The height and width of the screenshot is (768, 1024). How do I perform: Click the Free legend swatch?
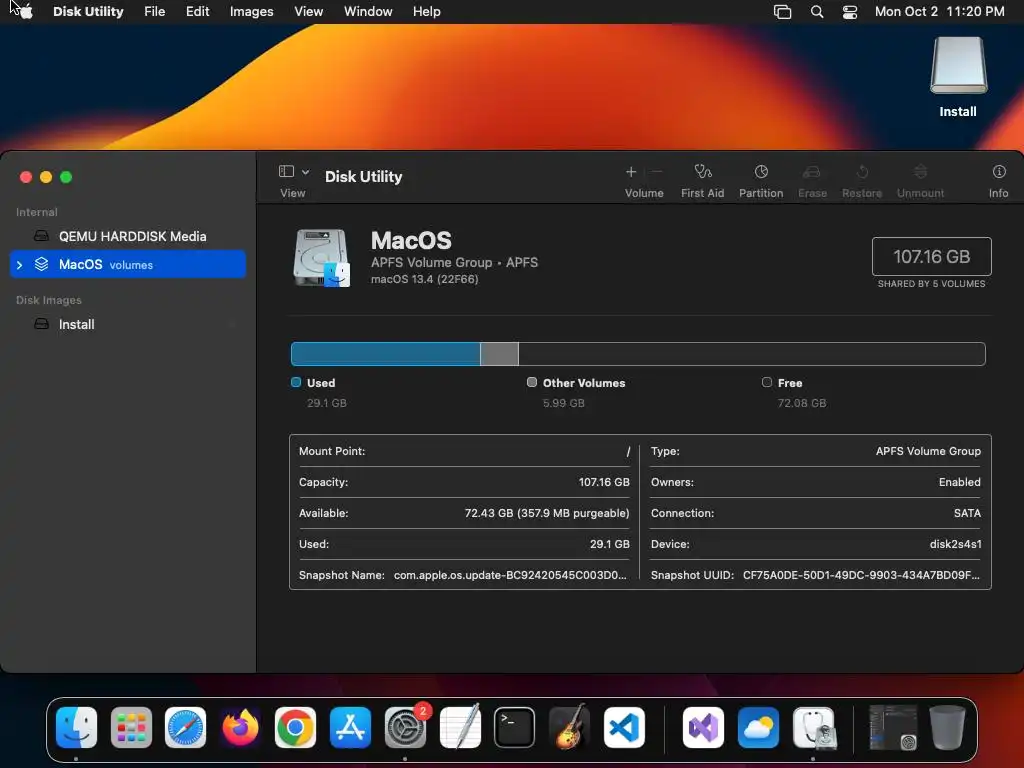[767, 382]
